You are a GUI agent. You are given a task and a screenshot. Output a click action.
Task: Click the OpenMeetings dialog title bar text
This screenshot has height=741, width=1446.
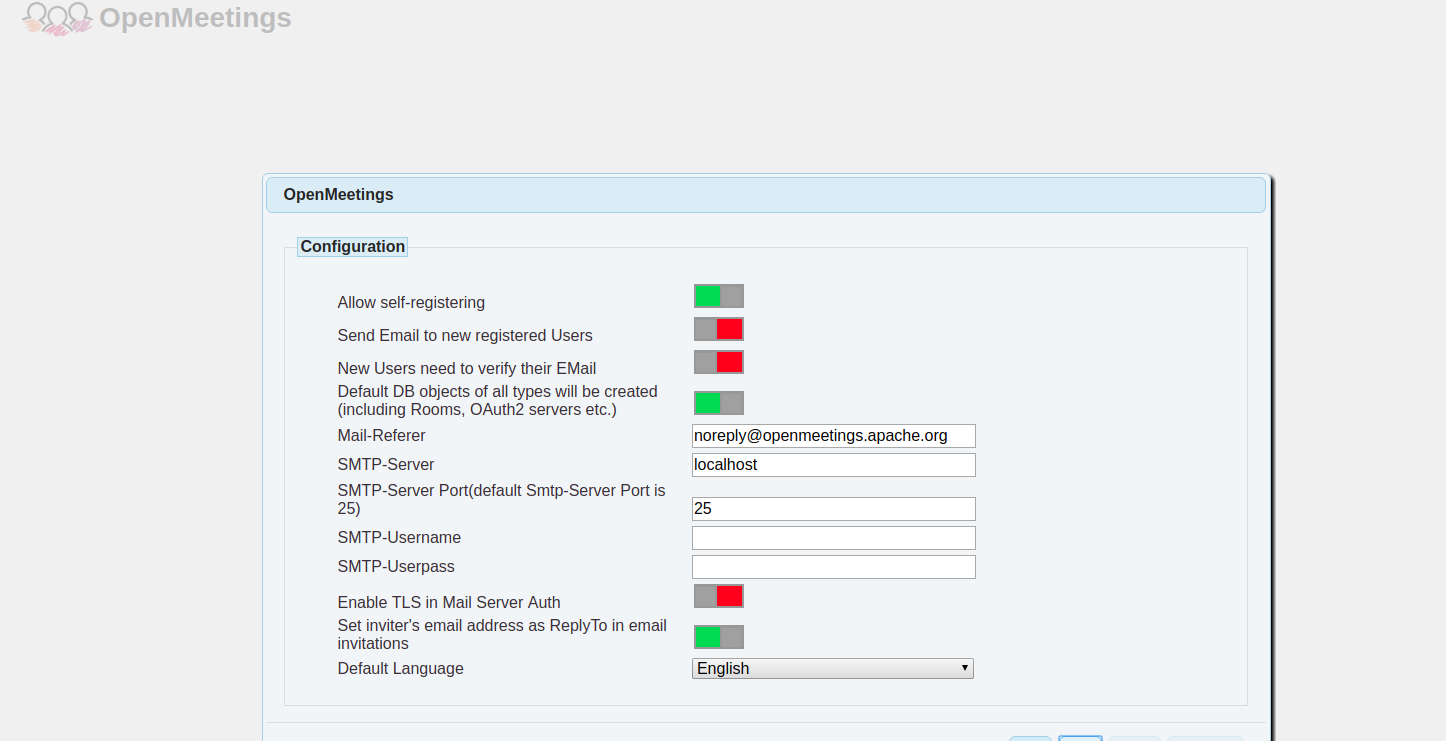tap(339, 195)
